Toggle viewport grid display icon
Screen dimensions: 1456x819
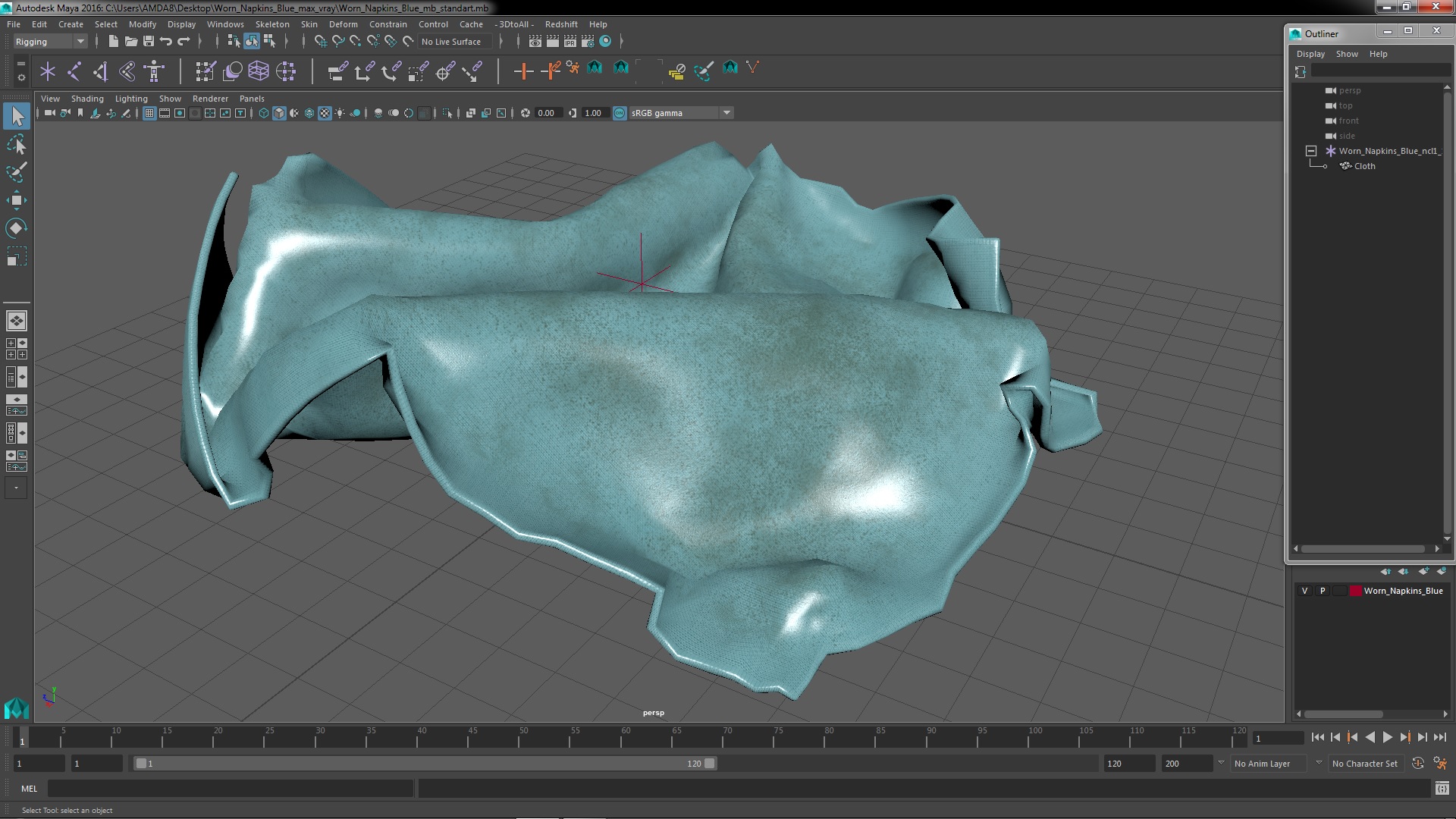pos(149,113)
